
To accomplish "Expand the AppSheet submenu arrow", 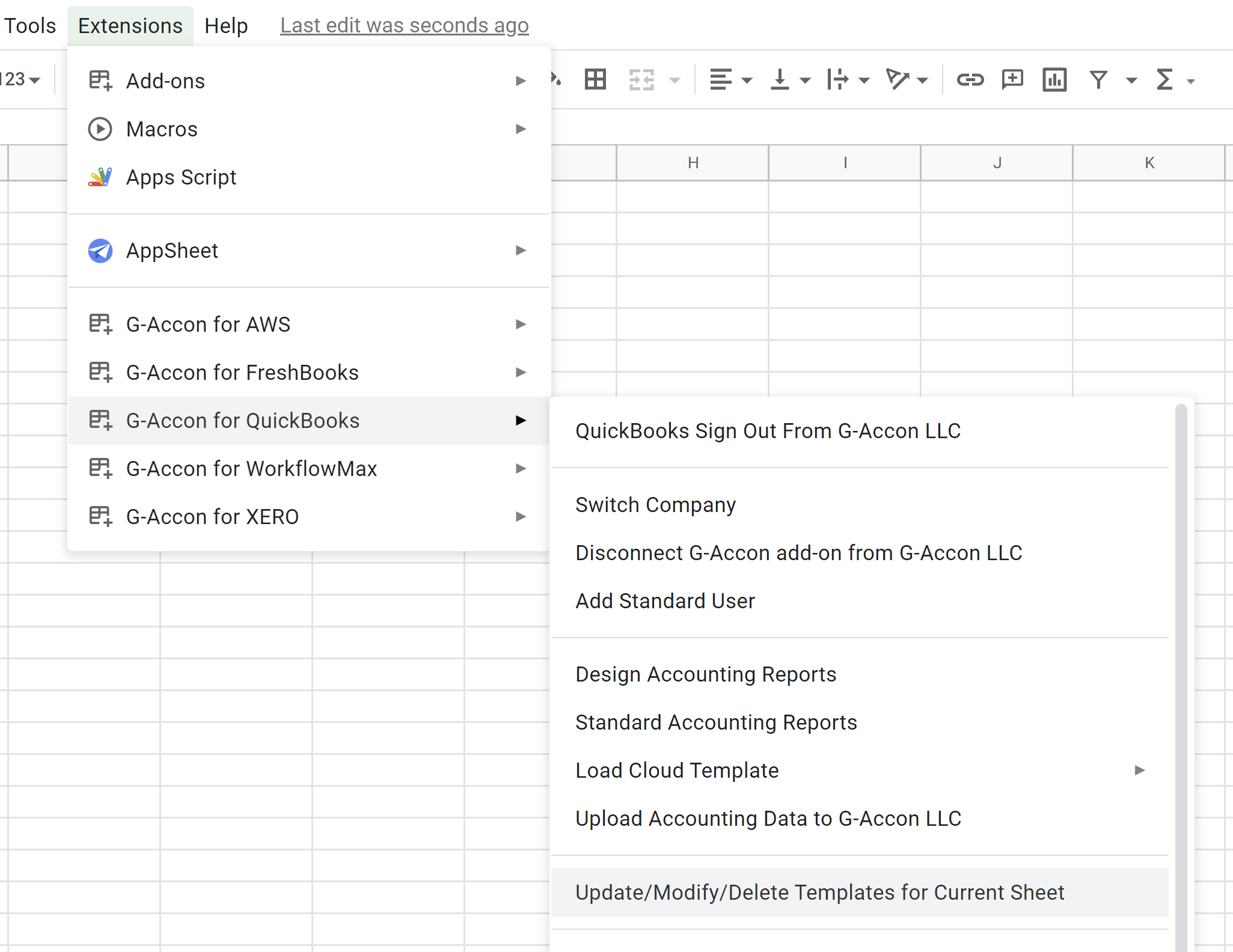I will coord(521,250).
